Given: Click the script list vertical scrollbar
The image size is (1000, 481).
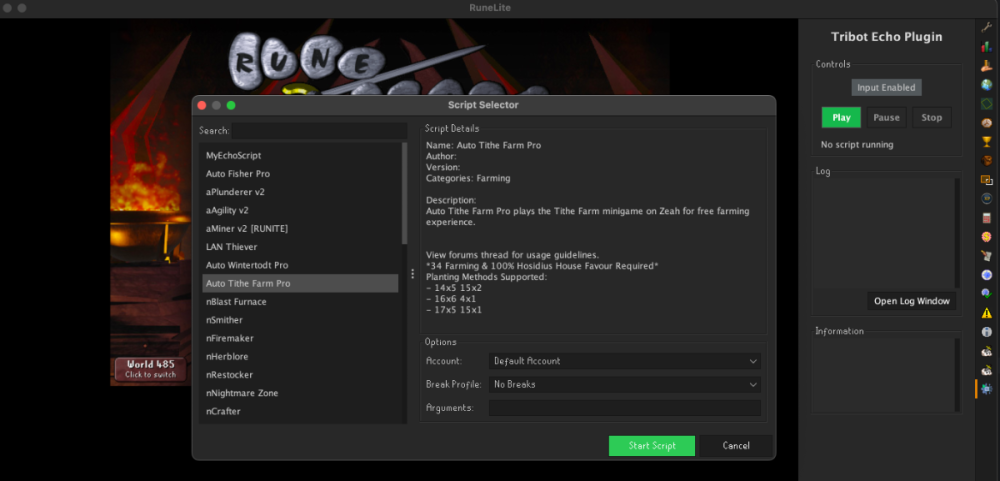Looking at the screenshot, I should pos(404,195).
